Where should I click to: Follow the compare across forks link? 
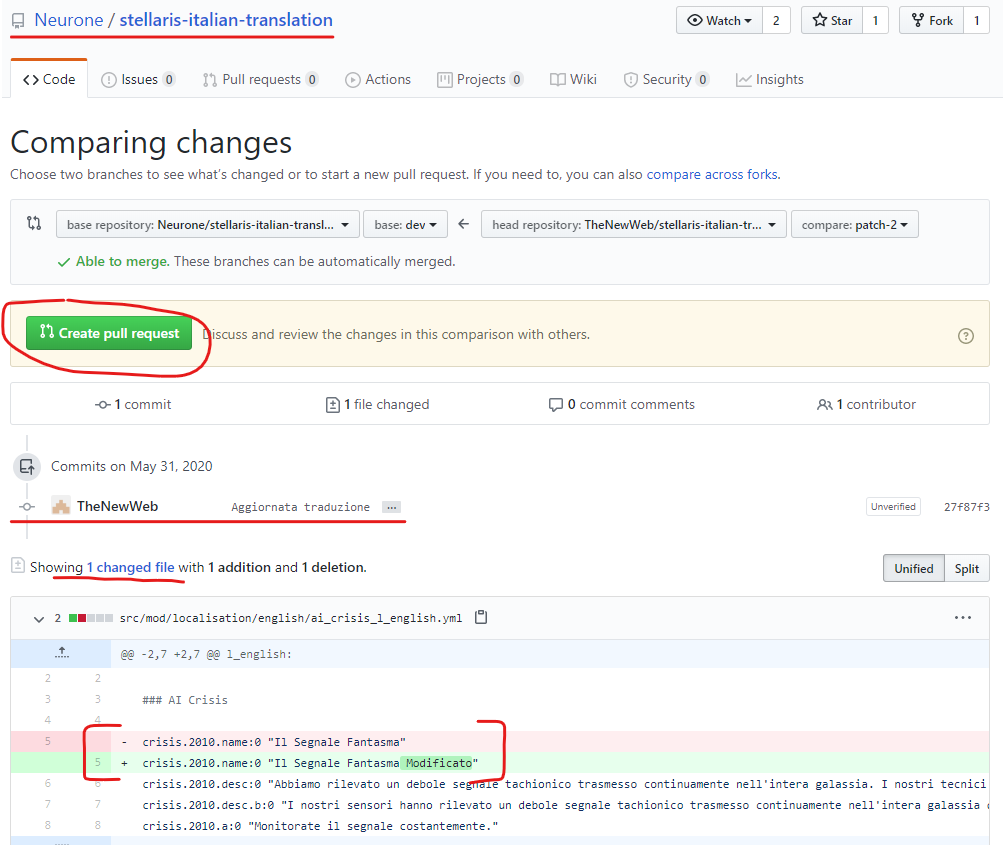pos(712,175)
